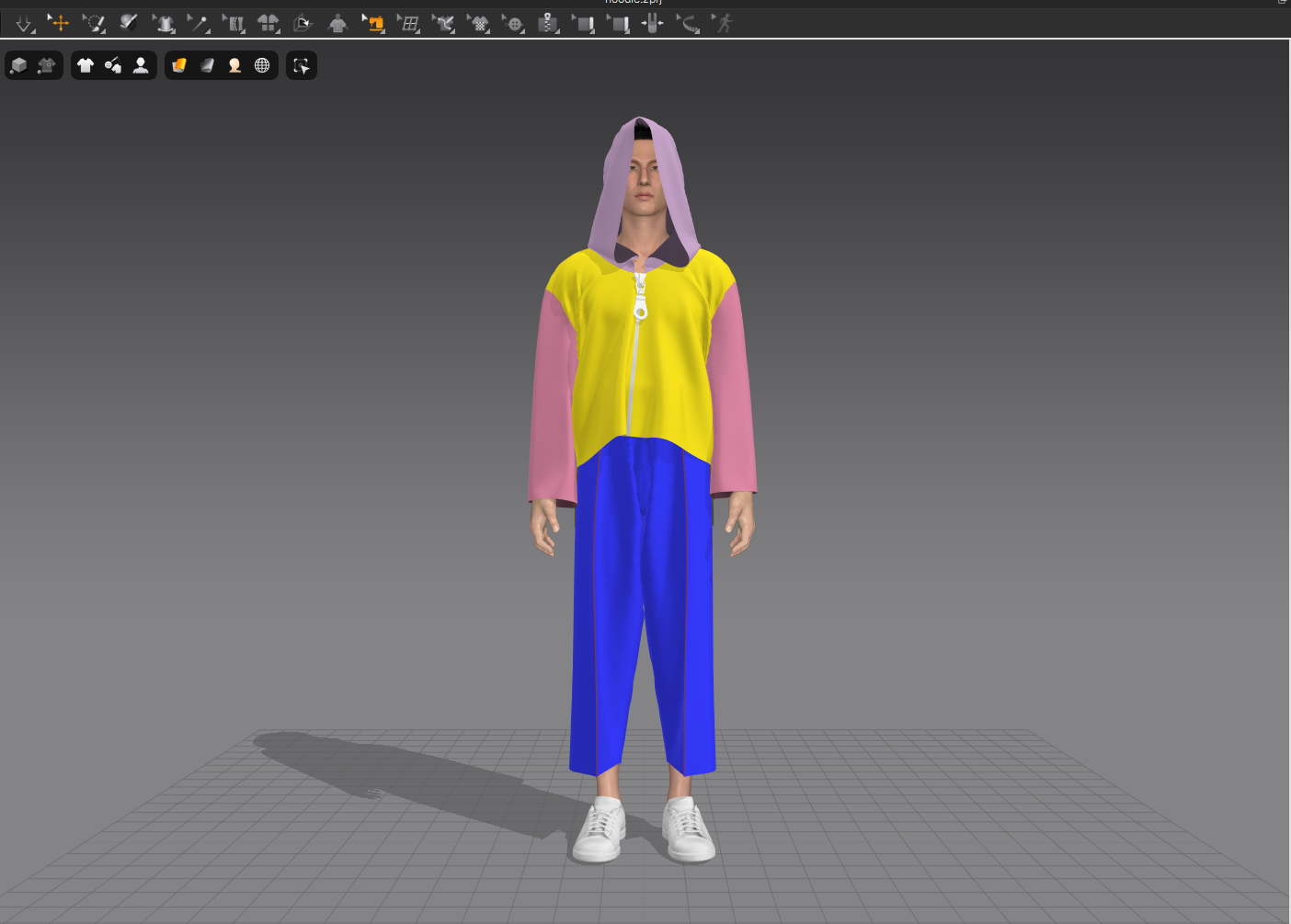The image size is (1291, 924).
Task: Click the fabric roll icon beside the zipper tool
Action: pos(584,24)
